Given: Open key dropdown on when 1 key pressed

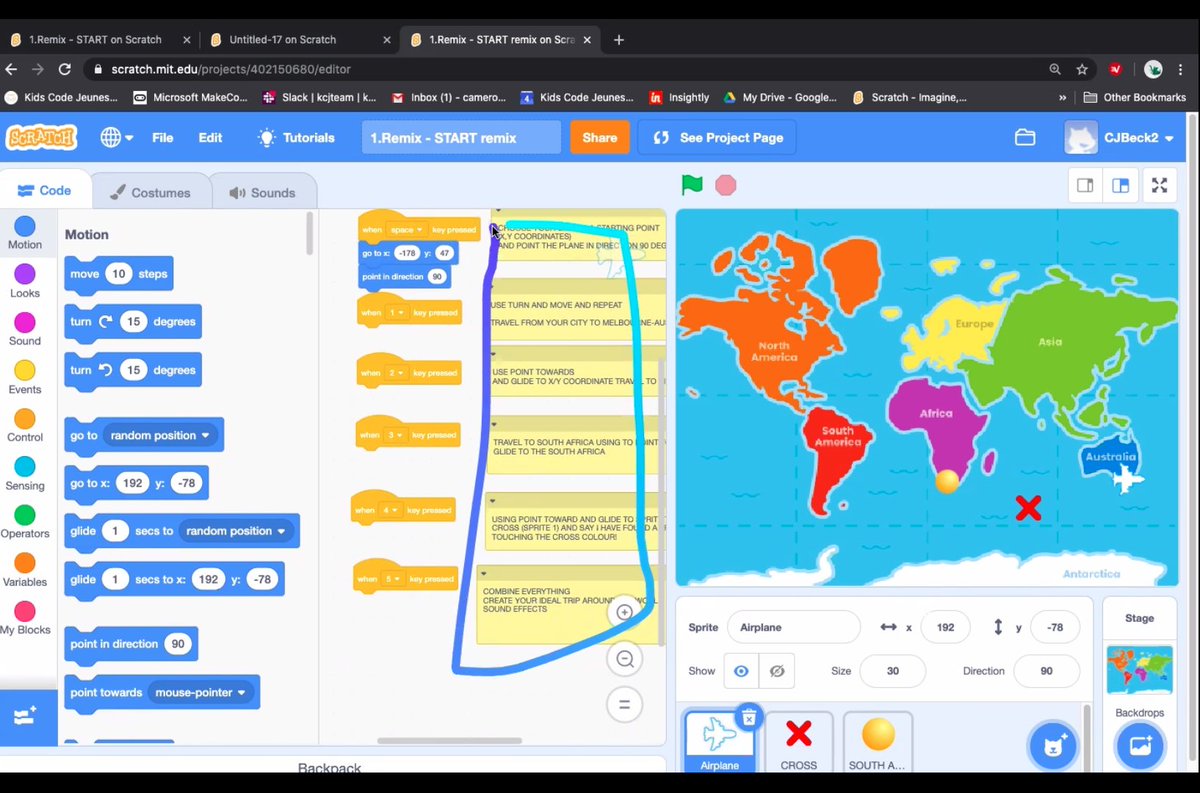Looking at the screenshot, I should 397,313.
